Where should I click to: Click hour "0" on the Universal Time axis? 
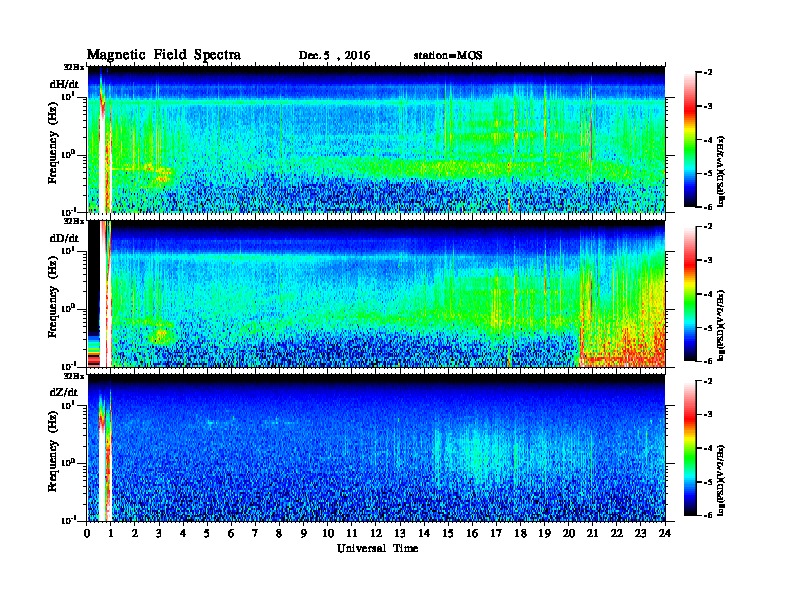pos(87,533)
